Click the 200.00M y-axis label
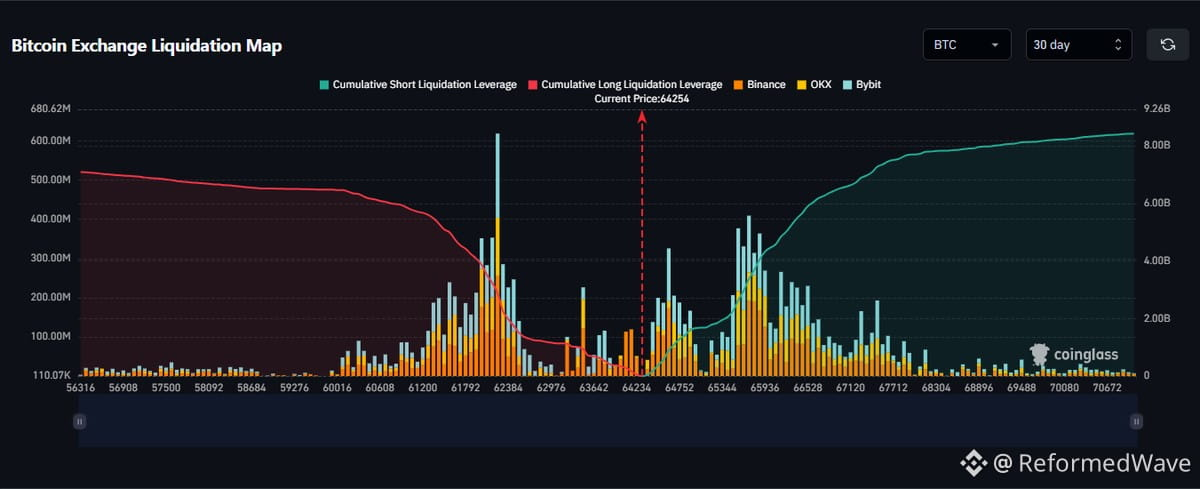This screenshot has height=489, width=1200. coord(50,298)
